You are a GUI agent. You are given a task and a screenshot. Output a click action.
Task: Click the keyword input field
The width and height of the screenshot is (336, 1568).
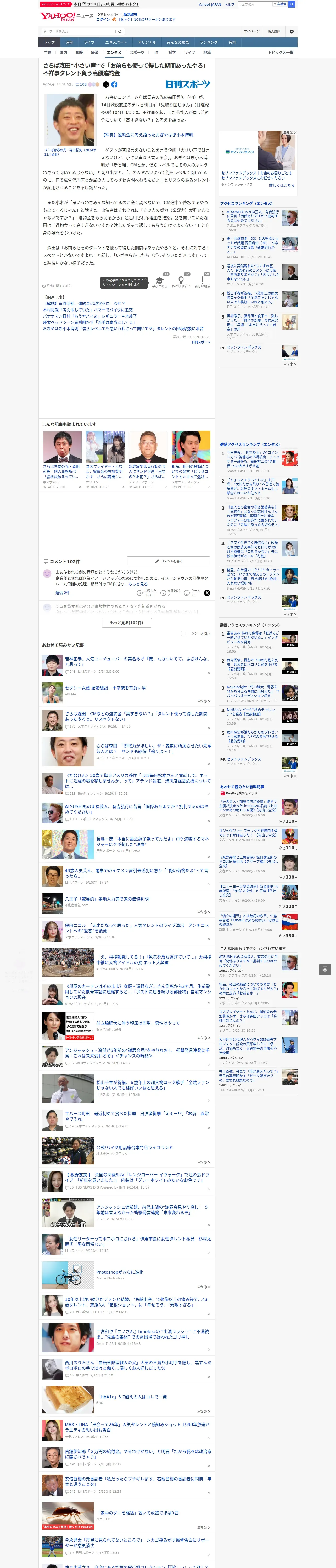[78, 32]
